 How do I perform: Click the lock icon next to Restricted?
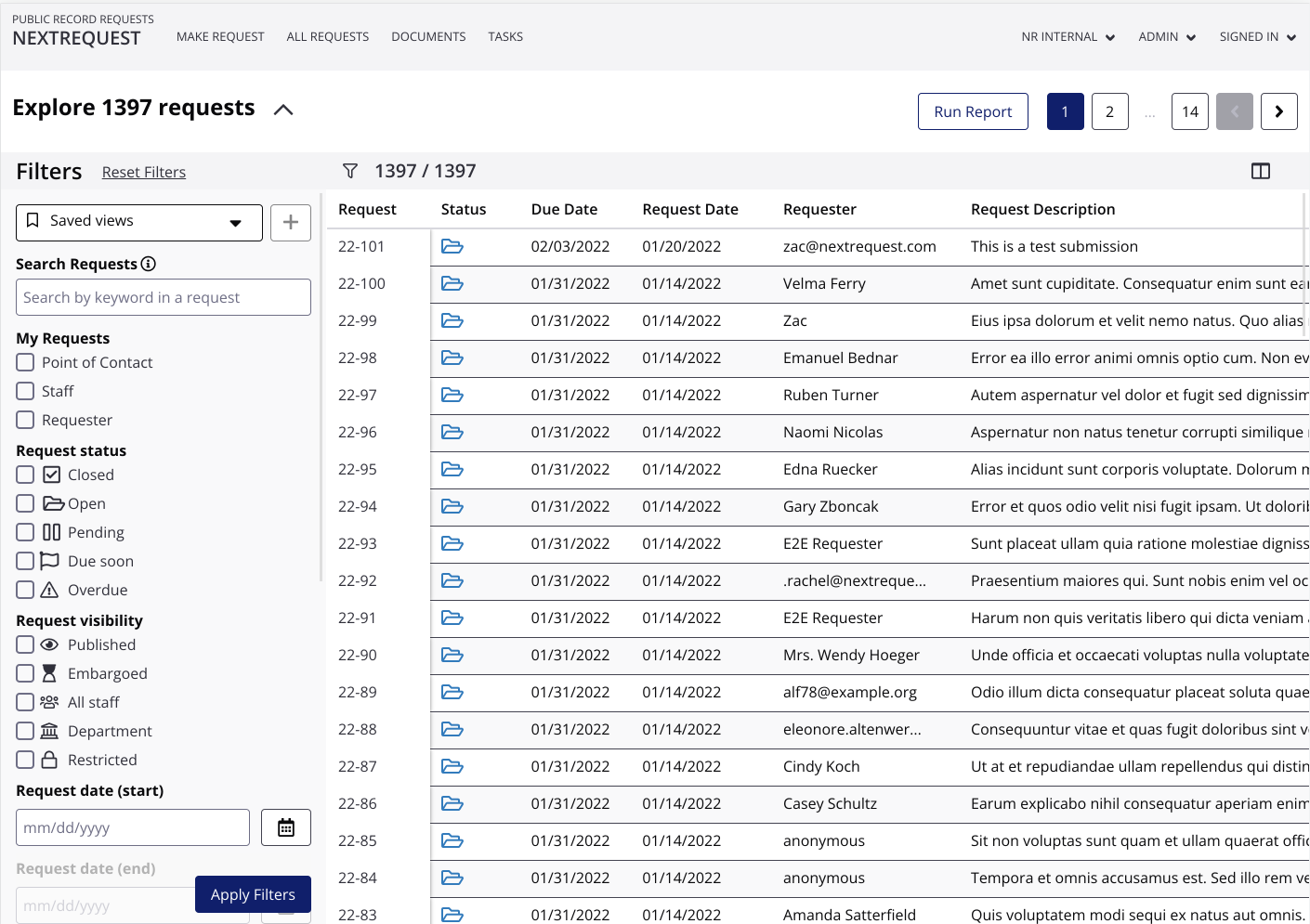[x=49, y=759]
